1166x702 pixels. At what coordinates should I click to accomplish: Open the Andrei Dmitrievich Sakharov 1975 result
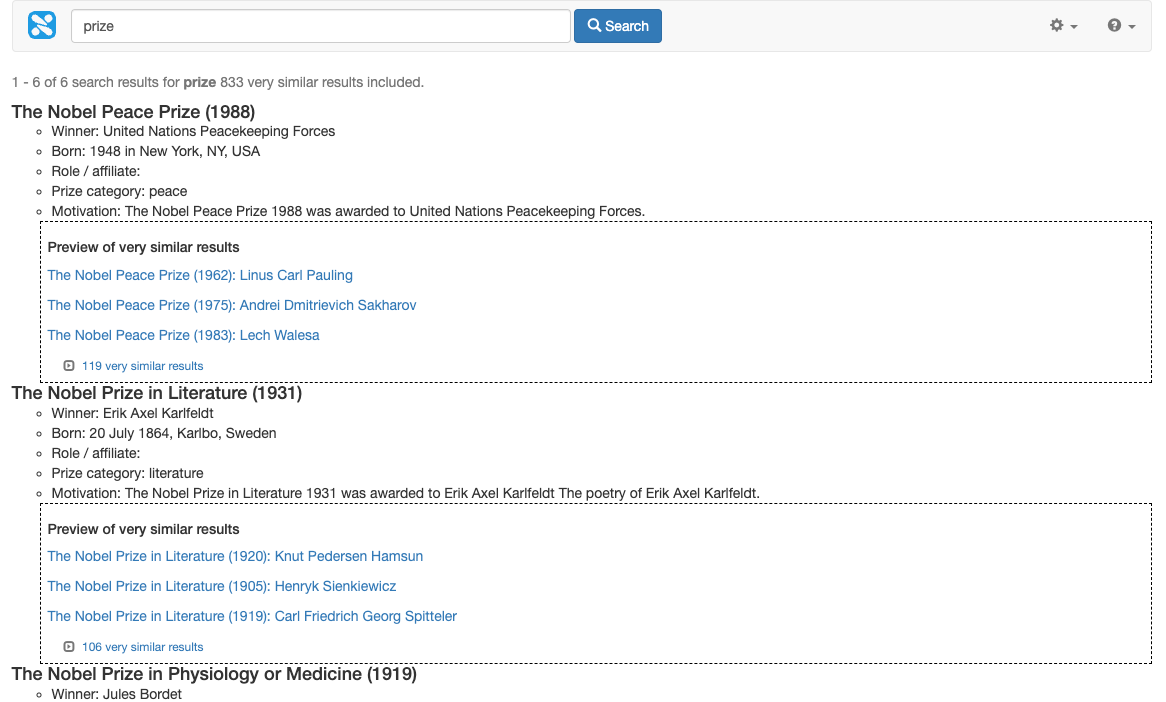click(x=232, y=305)
